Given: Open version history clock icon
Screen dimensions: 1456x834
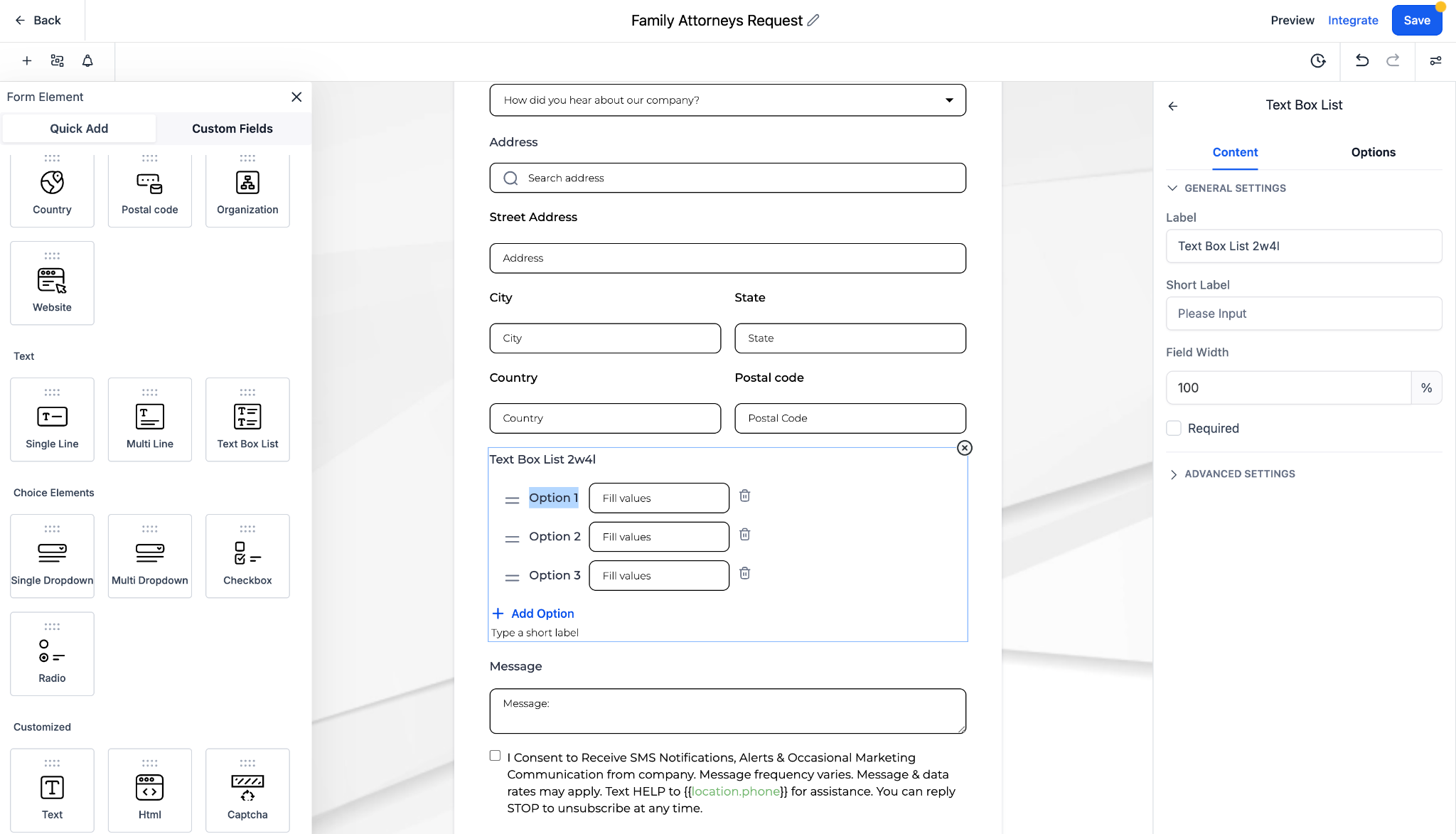Looking at the screenshot, I should pos(1318,60).
